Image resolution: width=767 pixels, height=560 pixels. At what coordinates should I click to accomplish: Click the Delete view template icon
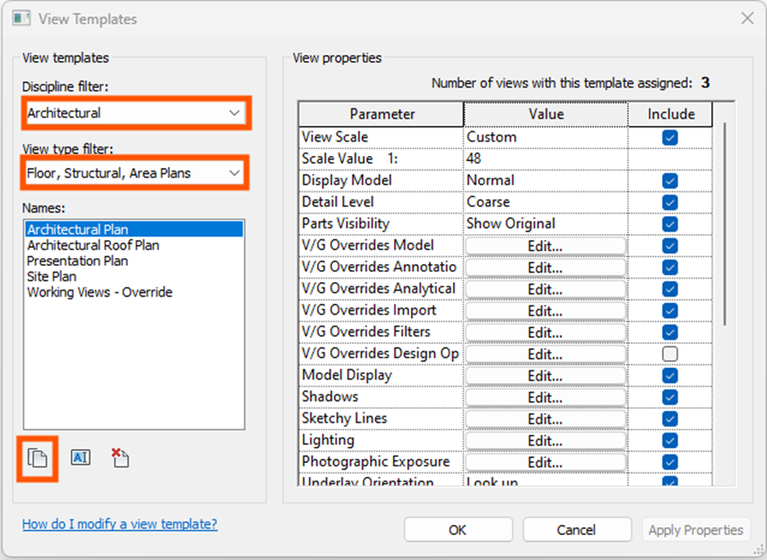click(x=120, y=458)
